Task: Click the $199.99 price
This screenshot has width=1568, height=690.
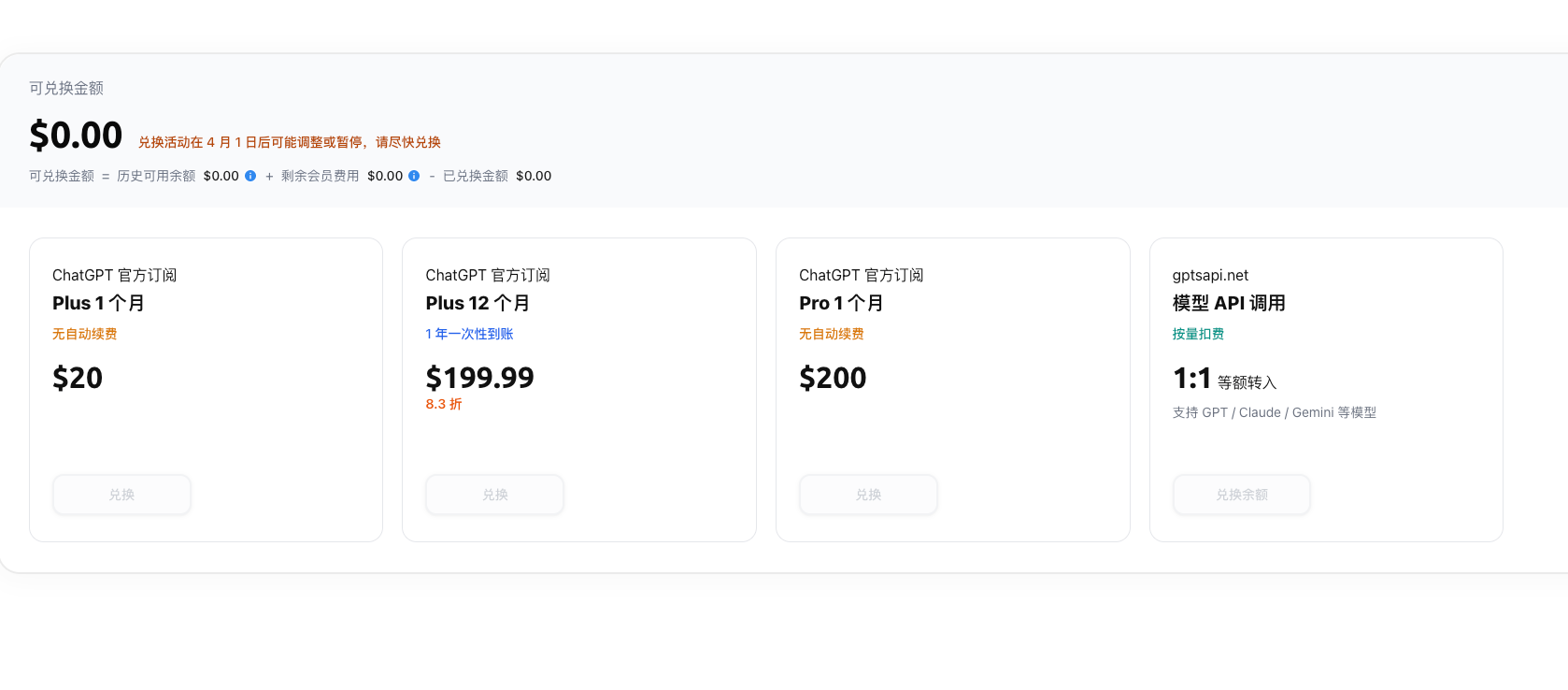Action: (x=479, y=378)
